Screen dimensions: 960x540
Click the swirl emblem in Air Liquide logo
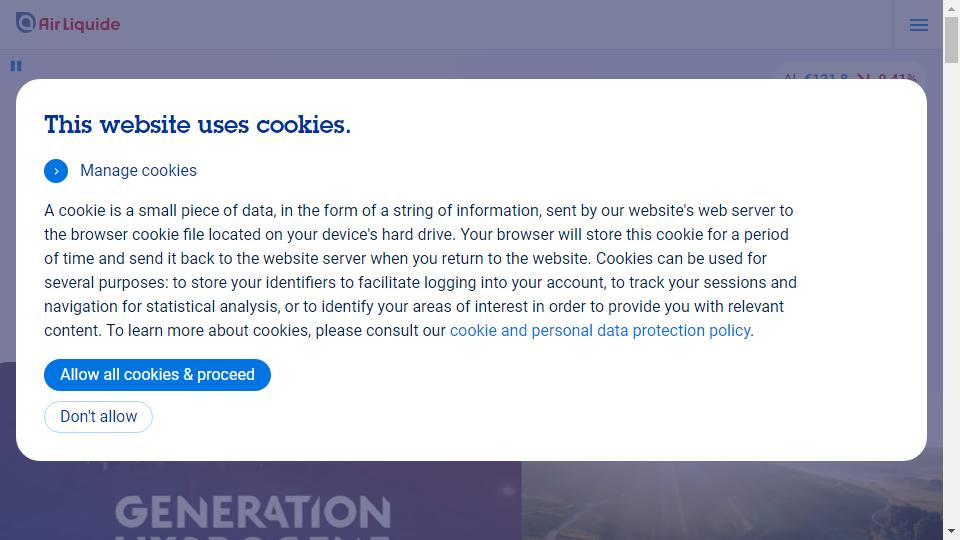pyautogui.click(x=26, y=22)
